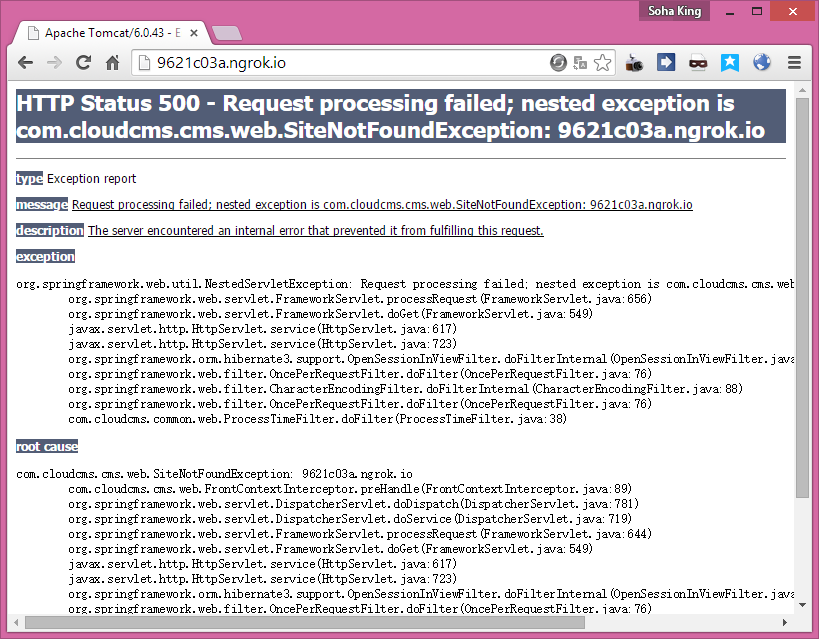This screenshot has width=819, height=639.
Task: Click the DispatcherServlet.java:781 line
Action: click(x=354, y=504)
